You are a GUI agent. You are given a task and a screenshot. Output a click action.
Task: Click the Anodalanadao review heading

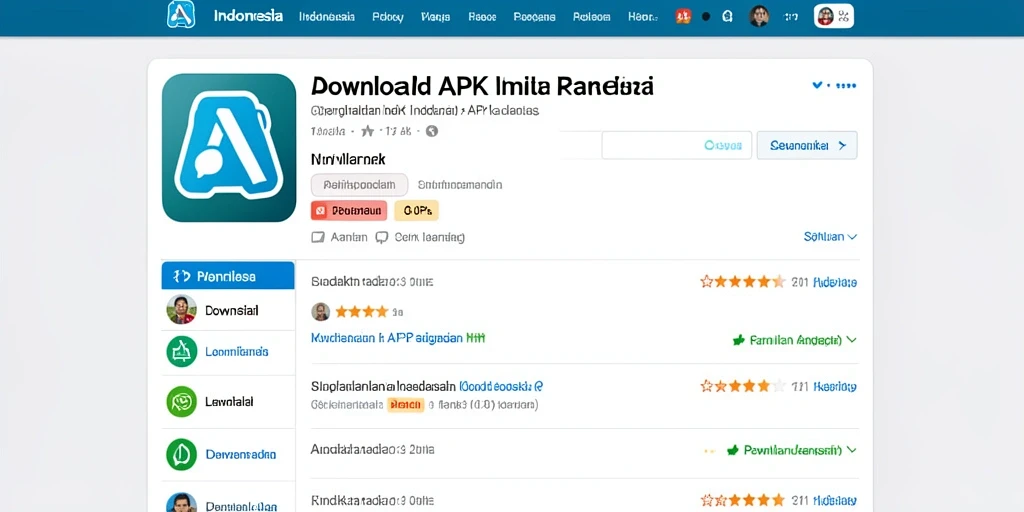[x=372, y=449]
